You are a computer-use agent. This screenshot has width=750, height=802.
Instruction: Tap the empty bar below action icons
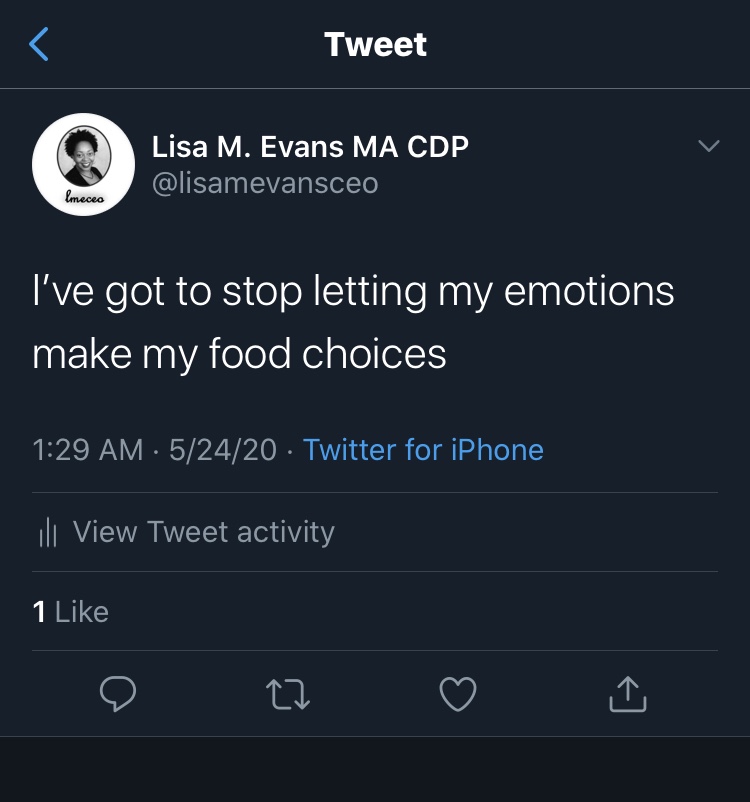(375, 769)
